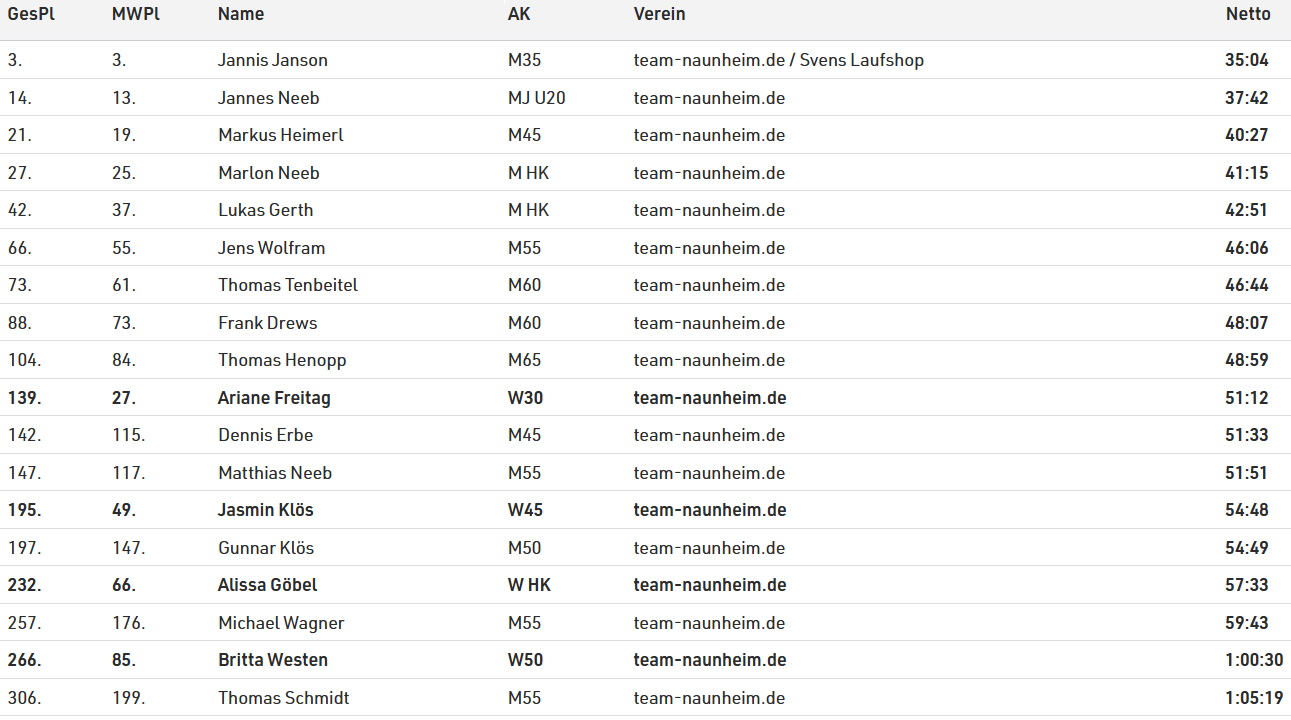1291x720 pixels.
Task: Select runner Jannes Neeb
Action: tap(269, 98)
